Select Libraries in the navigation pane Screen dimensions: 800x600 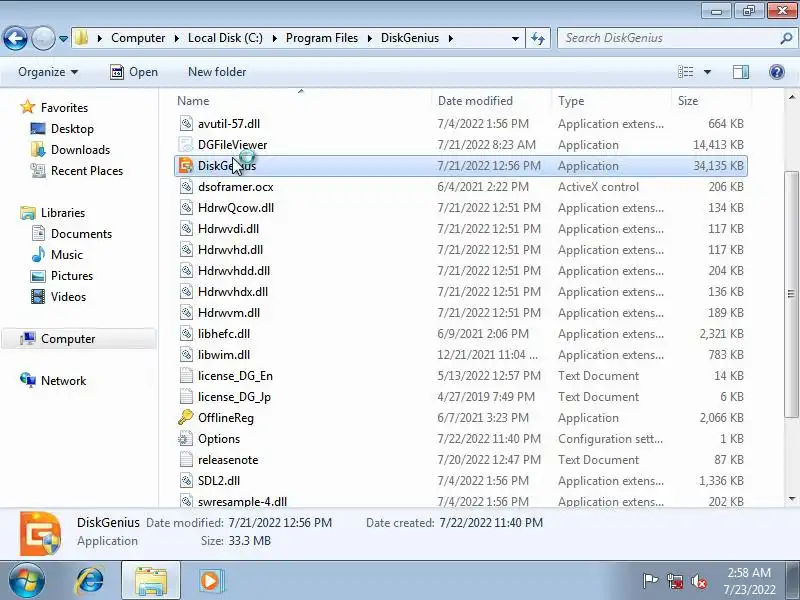click(52, 212)
